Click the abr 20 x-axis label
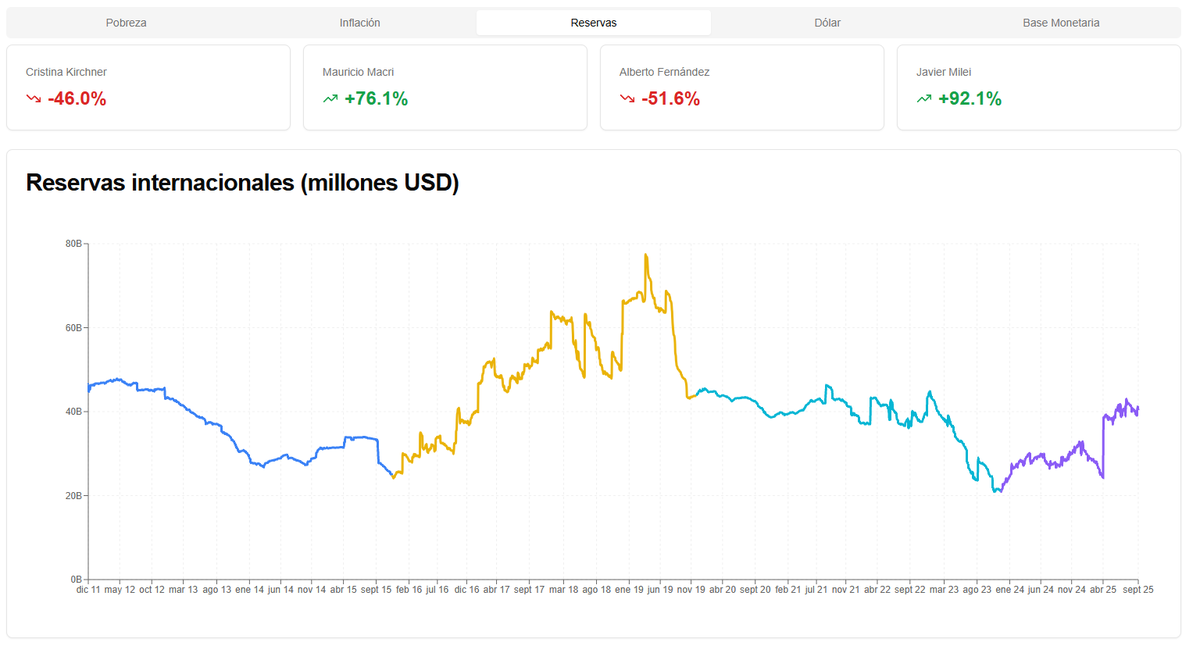 coord(724,590)
